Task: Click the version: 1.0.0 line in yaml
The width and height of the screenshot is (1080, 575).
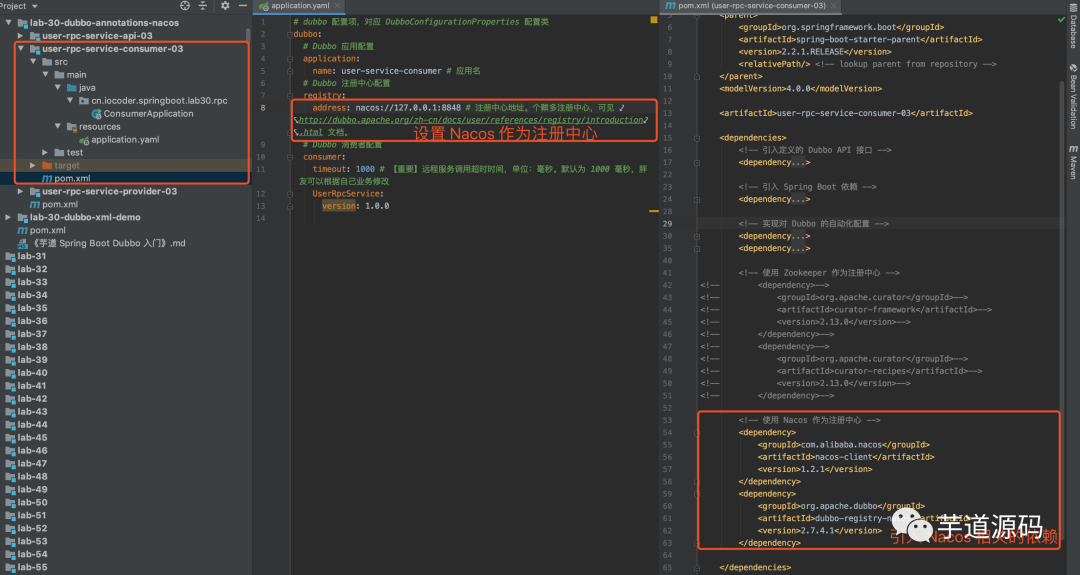Action: pos(355,206)
